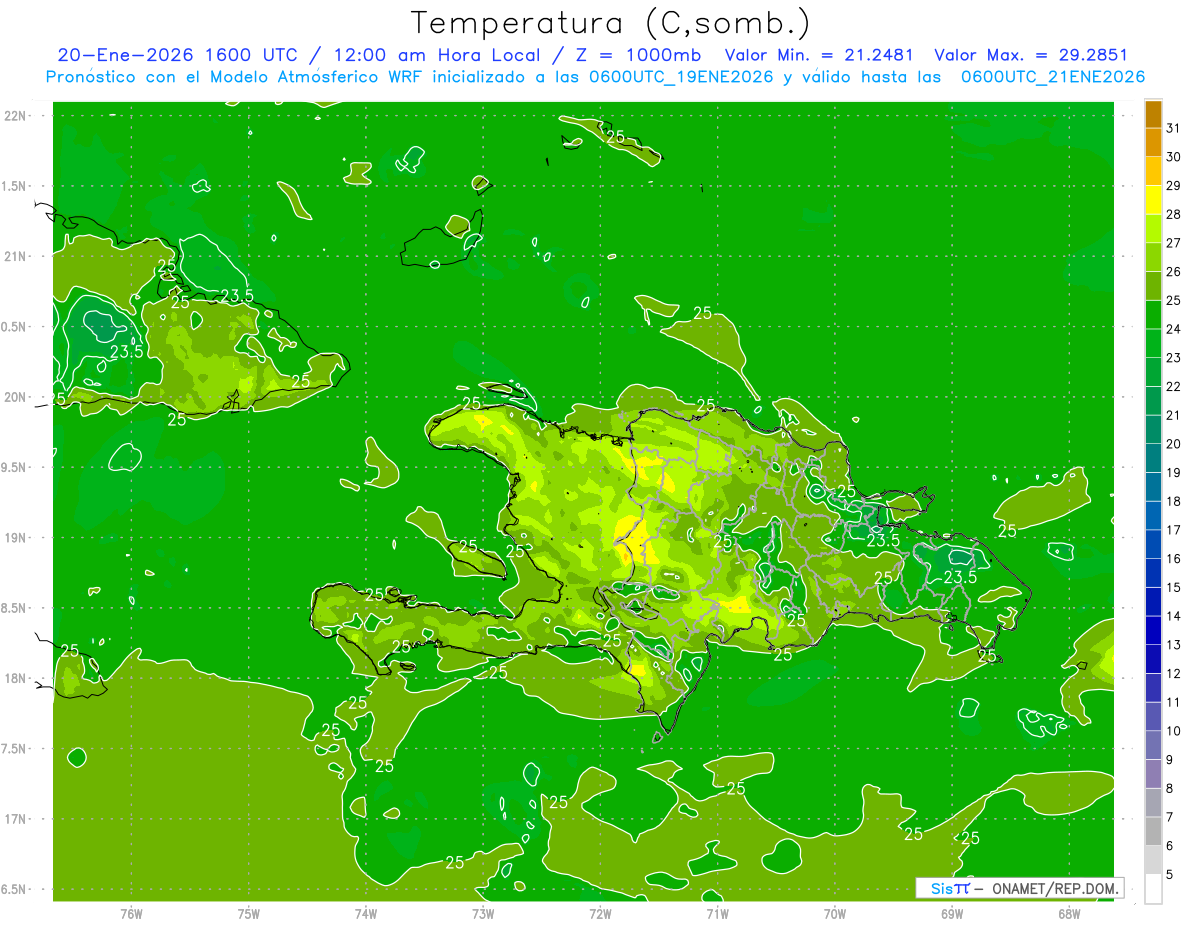Click the number 20 on the color scale

coord(1174,443)
